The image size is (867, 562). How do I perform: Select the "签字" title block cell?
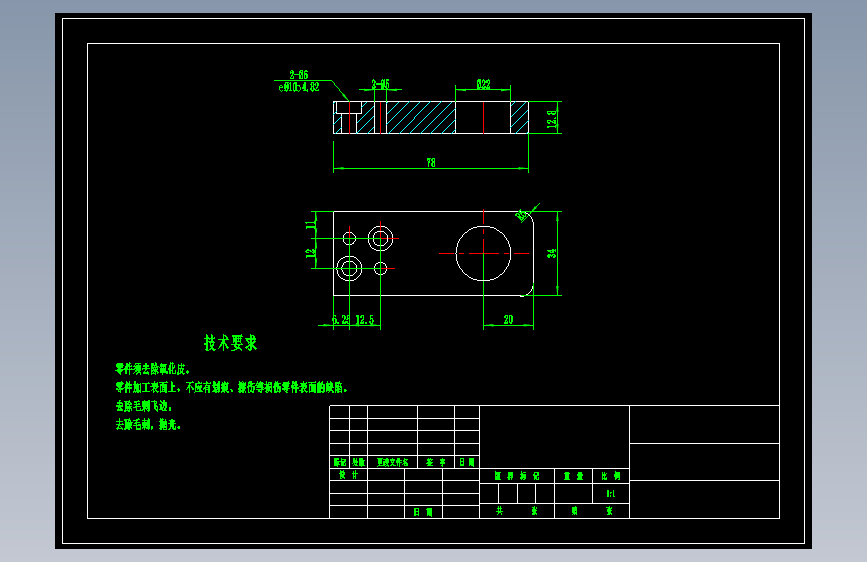[436, 462]
